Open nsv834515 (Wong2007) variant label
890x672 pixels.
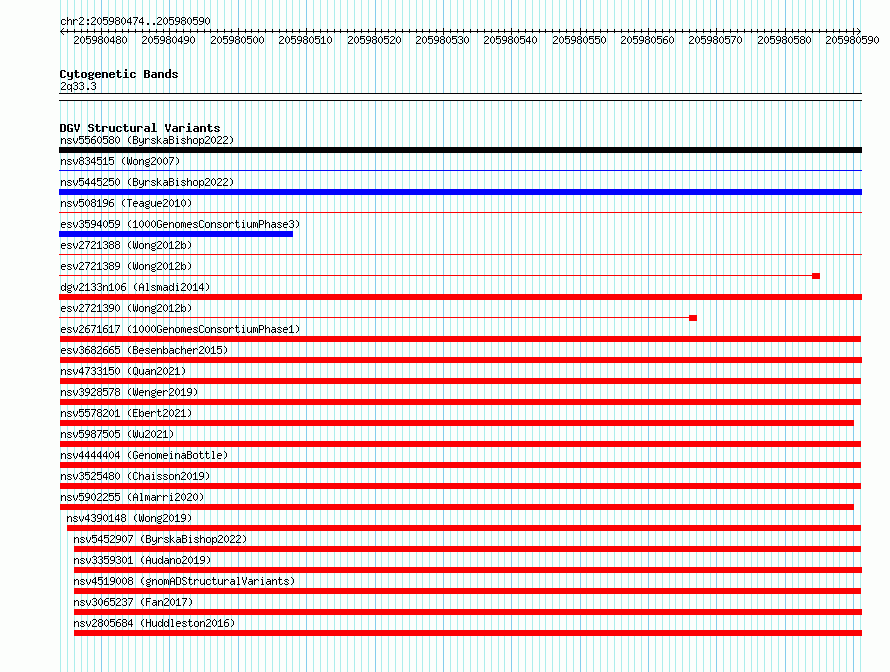[120, 161]
